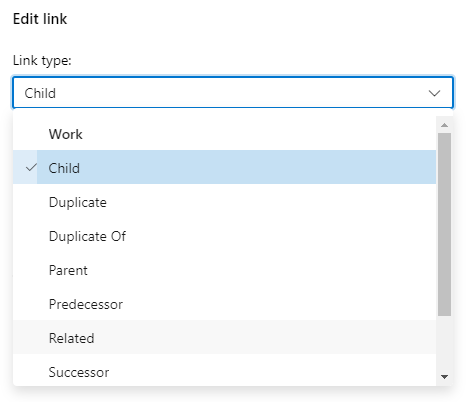Collapse the Link type dropdown chevron
This screenshot has width=468, height=402.
point(434,93)
